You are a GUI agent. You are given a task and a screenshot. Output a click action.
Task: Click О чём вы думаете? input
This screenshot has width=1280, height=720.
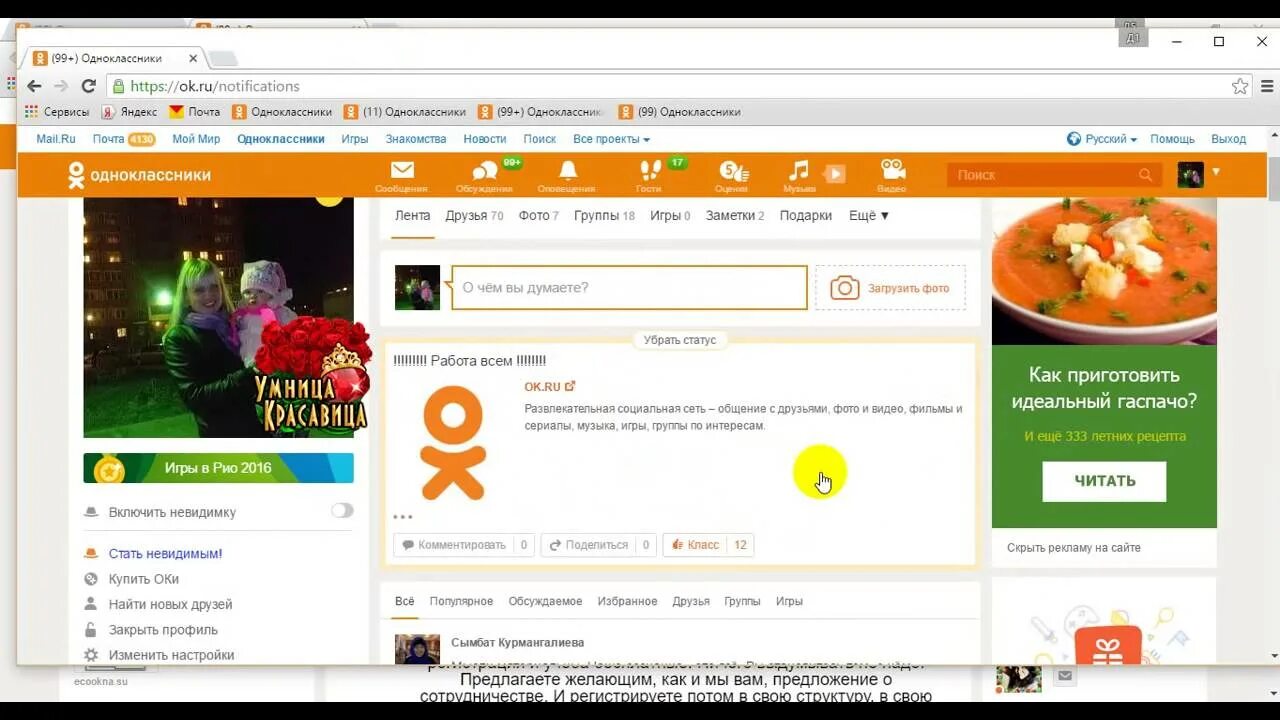[x=629, y=288]
